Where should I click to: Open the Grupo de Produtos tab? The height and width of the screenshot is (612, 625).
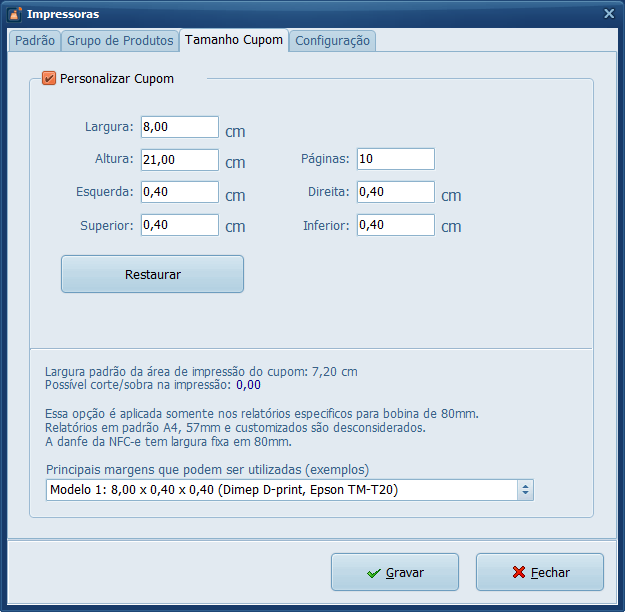tap(120, 41)
